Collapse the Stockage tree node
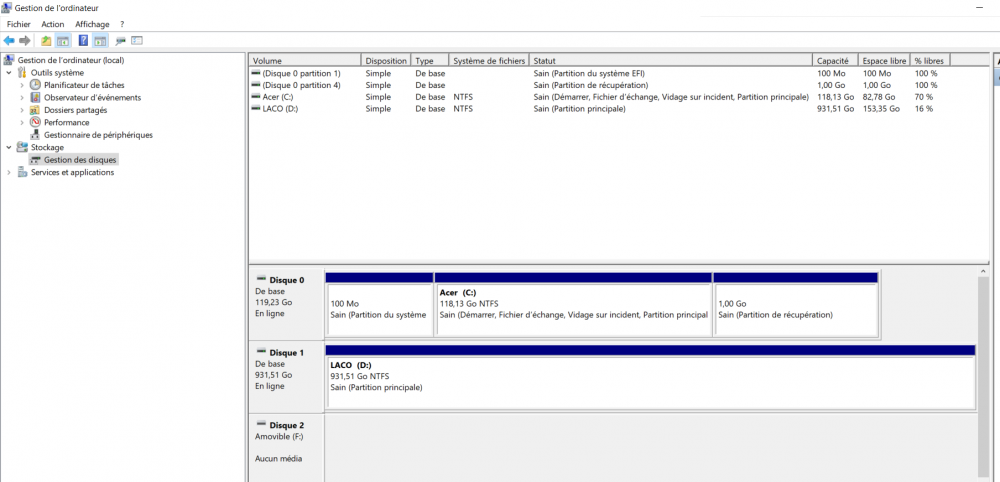Viewport: 1000px width, 482px height. click(x=9, y=148)
